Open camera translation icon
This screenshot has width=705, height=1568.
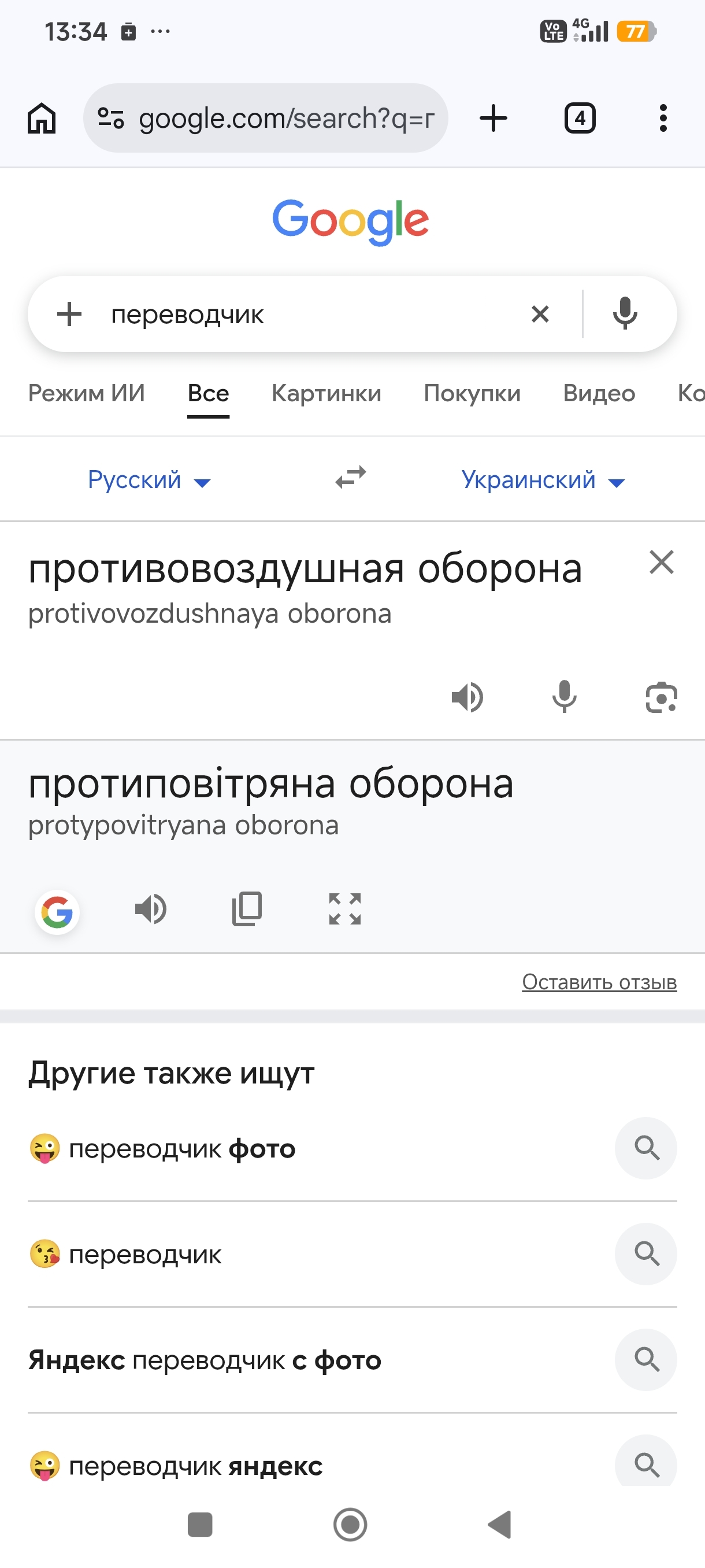pos(661,698)
